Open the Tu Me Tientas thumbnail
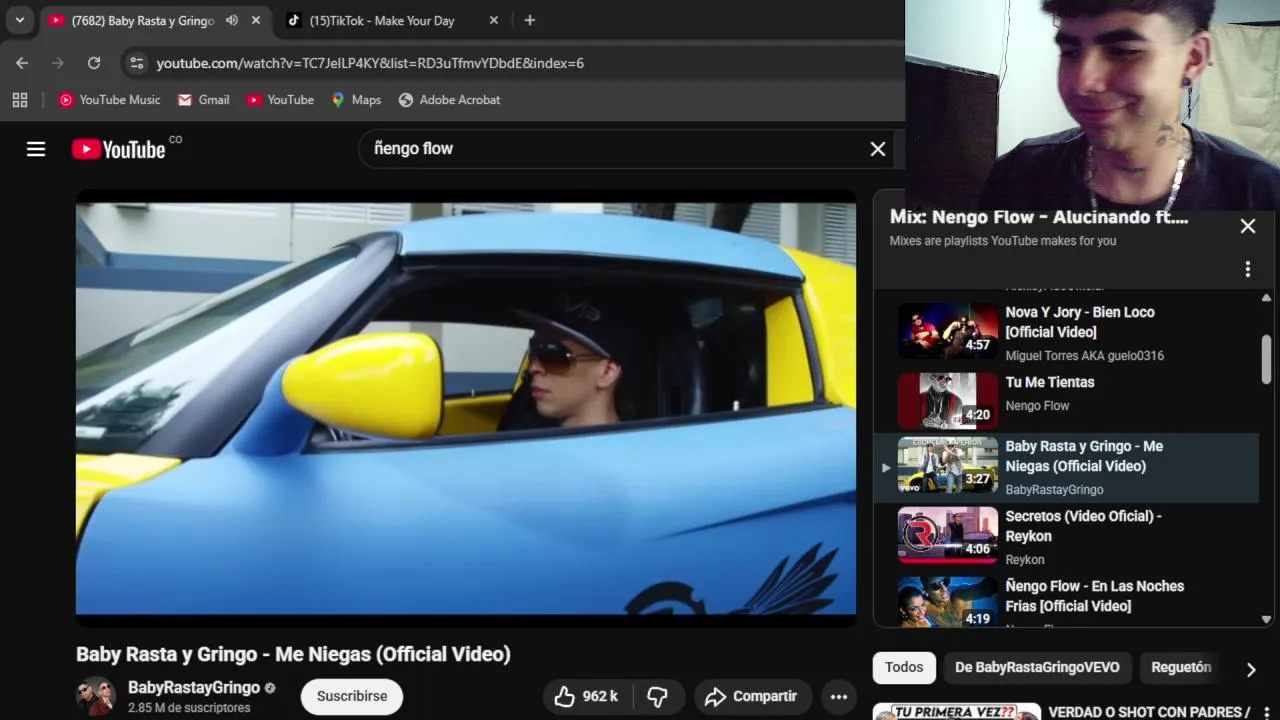1280x720 pixels. [x=947, y=401]
